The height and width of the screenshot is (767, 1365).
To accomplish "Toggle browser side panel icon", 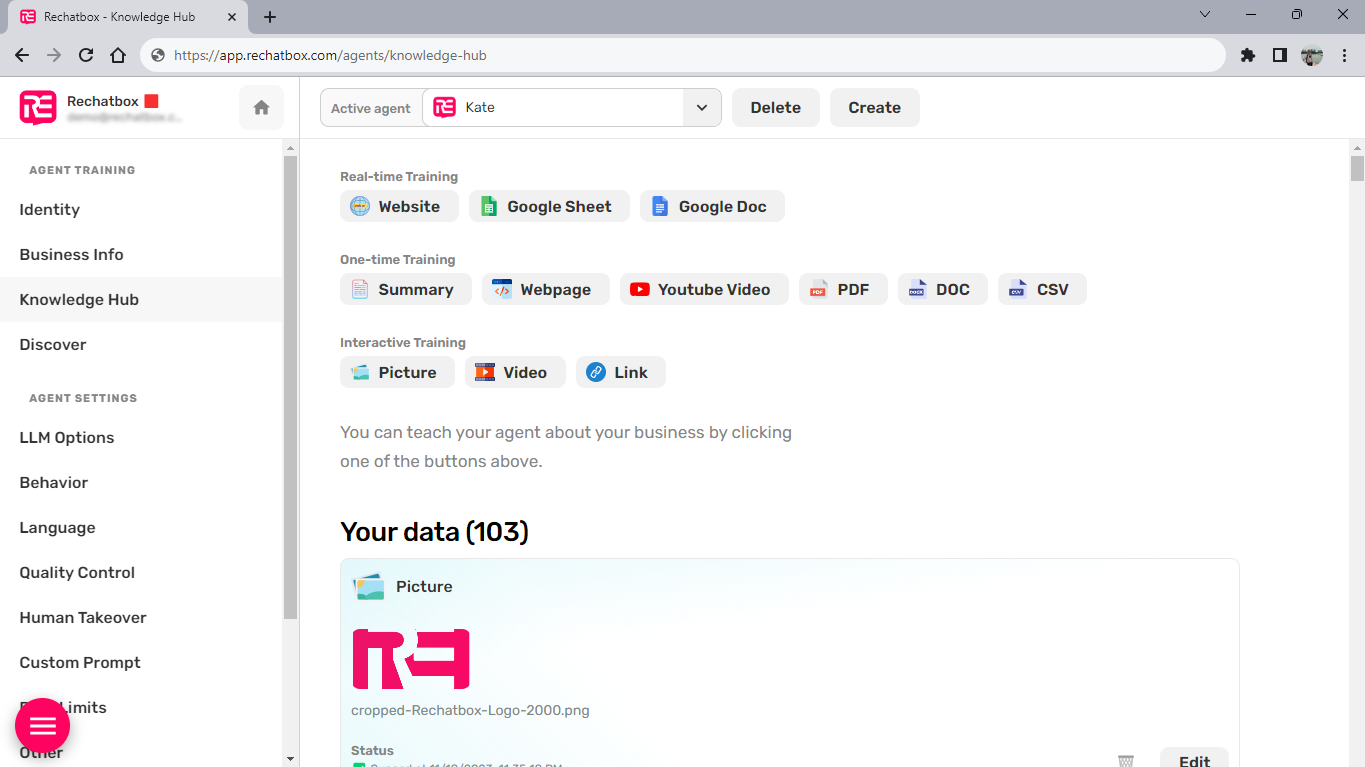I will click(x=1279, y=55).
